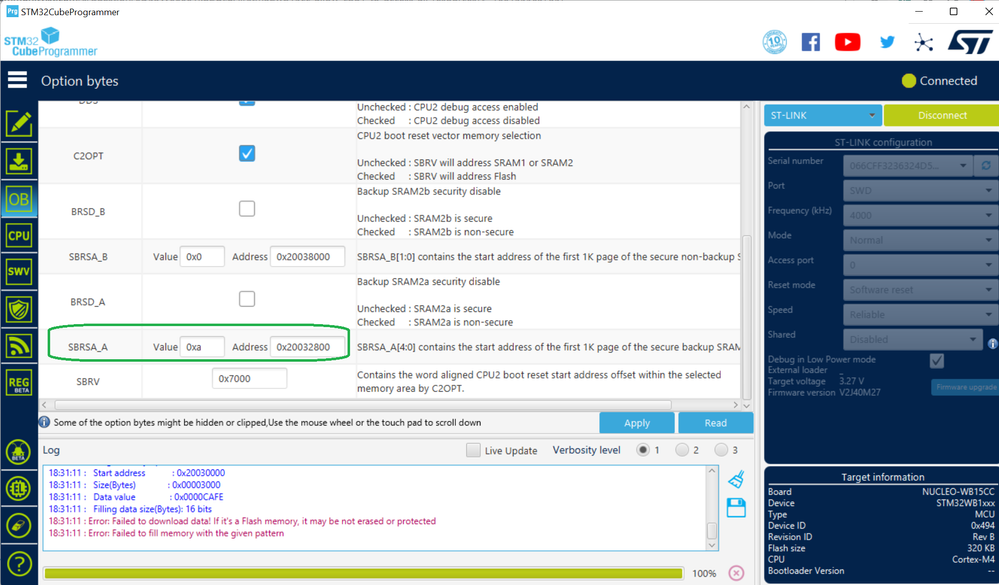The height and width of the screenshot is (585, 999).
Task: Click the log panel vertical scrollbar
Action: [712, 530]
